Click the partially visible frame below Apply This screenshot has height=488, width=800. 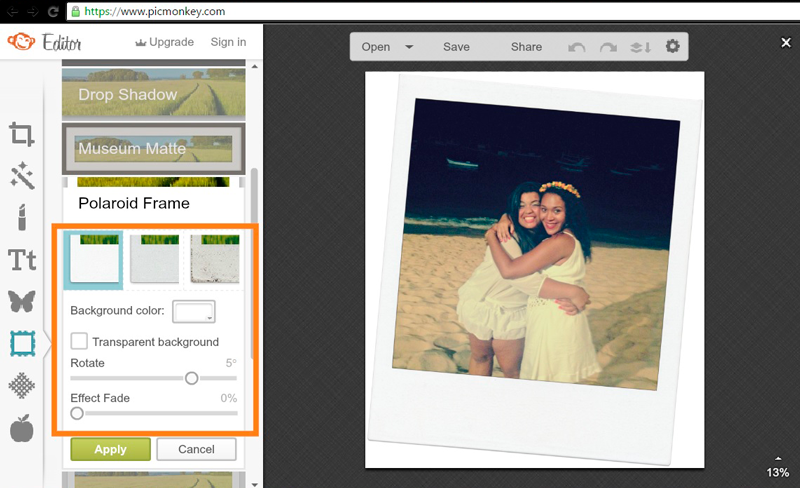tap(154, 480)
